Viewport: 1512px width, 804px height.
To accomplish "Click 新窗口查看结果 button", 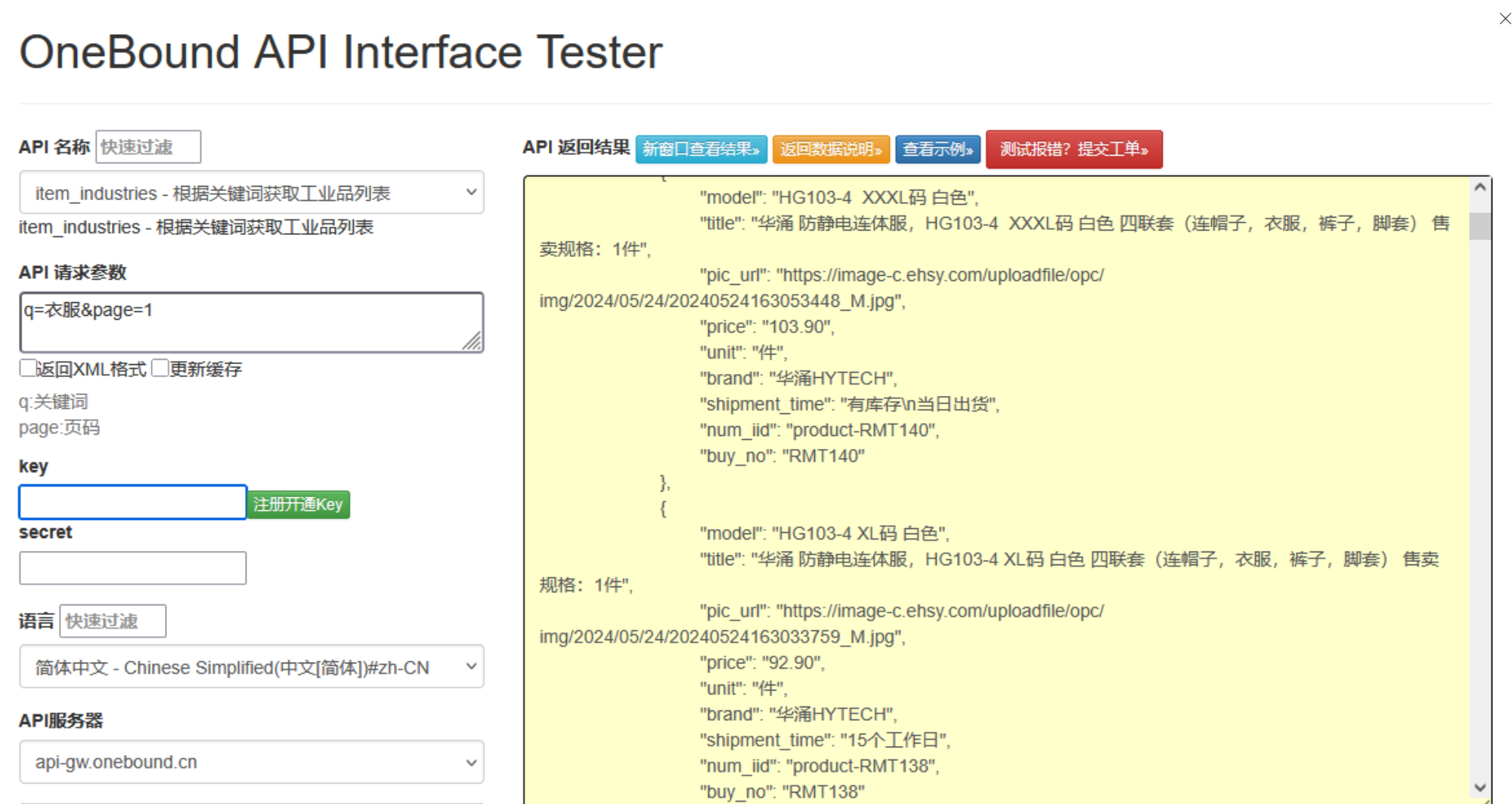I will click(702, 150).
